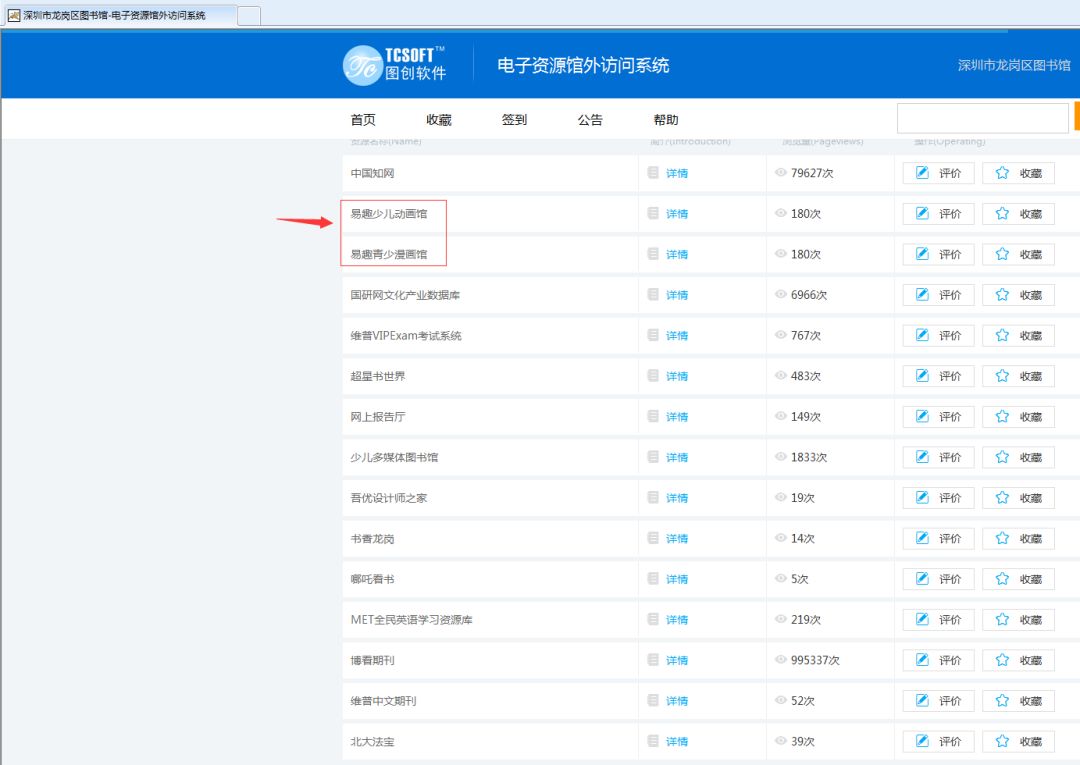Click the star icon in 博看期刊 row
The width and height of the screenshot is (1080, 765).
[x=1002, y=660]
